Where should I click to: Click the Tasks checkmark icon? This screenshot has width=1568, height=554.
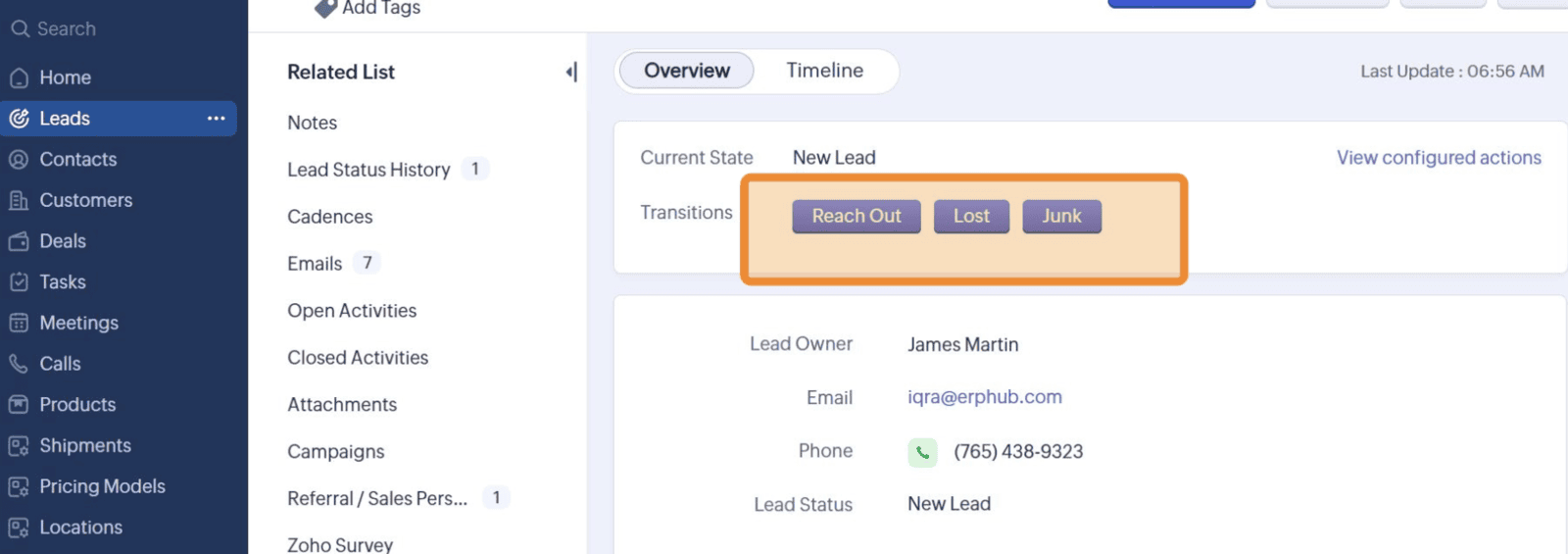pyautogui.click(x=19, y=282)
